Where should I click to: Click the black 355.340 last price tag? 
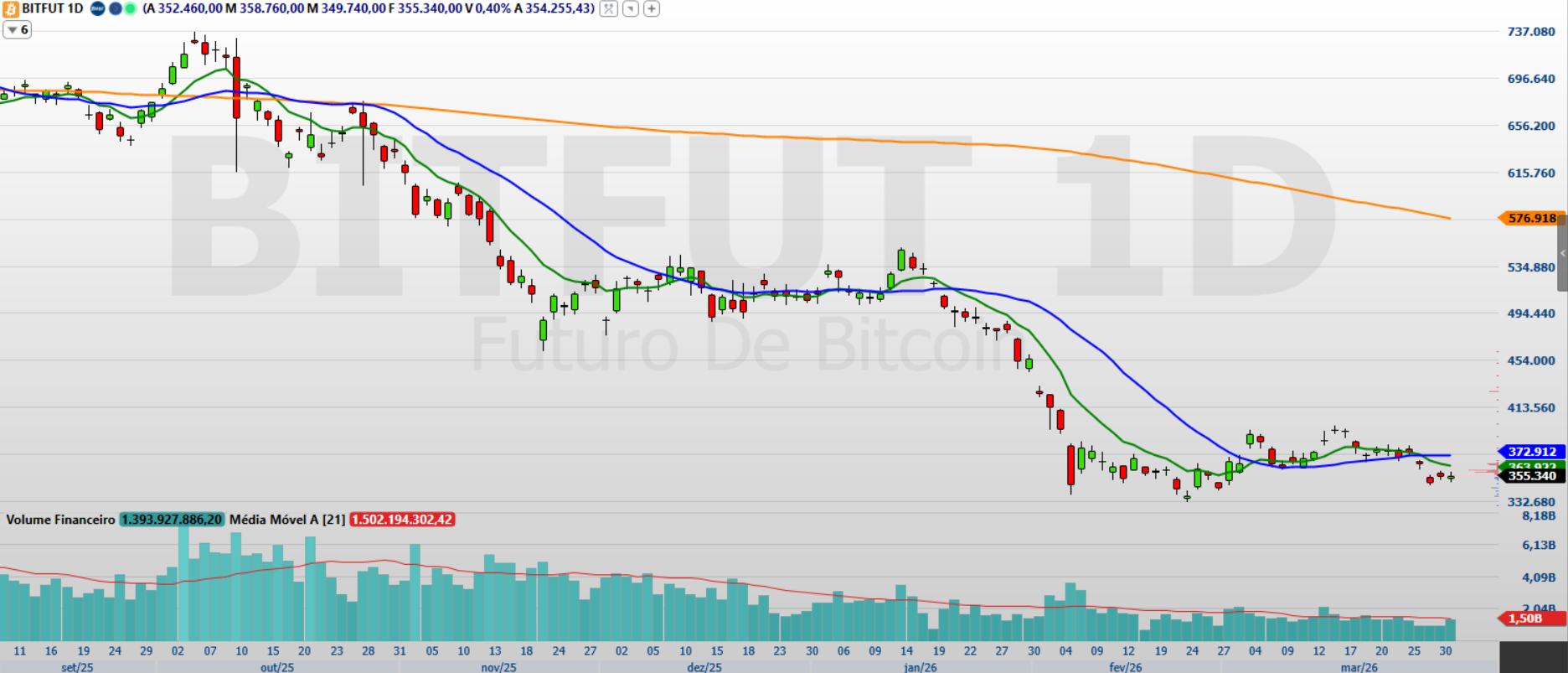pyautogui.click(x=1531, y=476)
